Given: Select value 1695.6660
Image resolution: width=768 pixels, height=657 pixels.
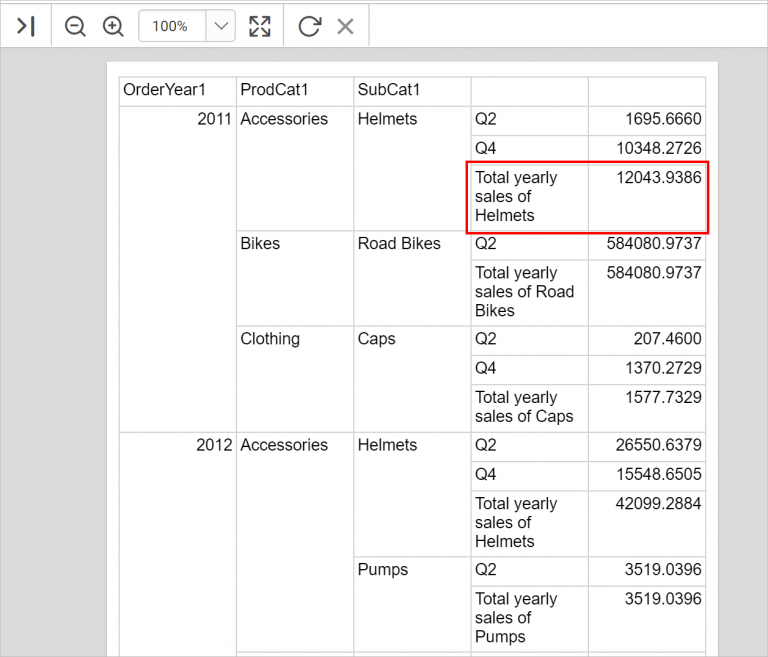Looking at the screenshot, I should pyautogui.click(x=647, y=120).
